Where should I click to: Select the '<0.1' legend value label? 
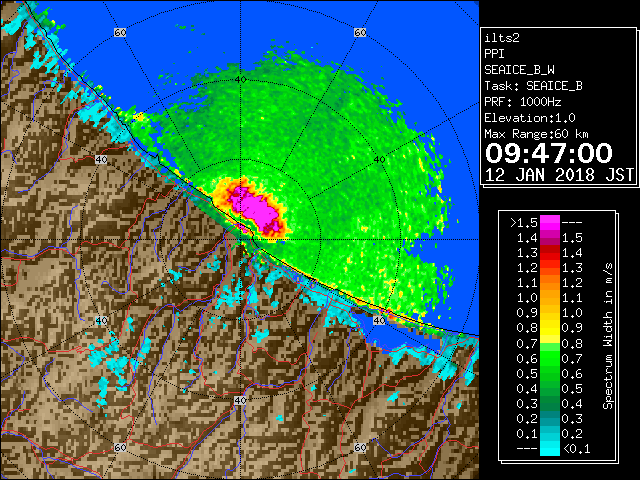(576, 449)
